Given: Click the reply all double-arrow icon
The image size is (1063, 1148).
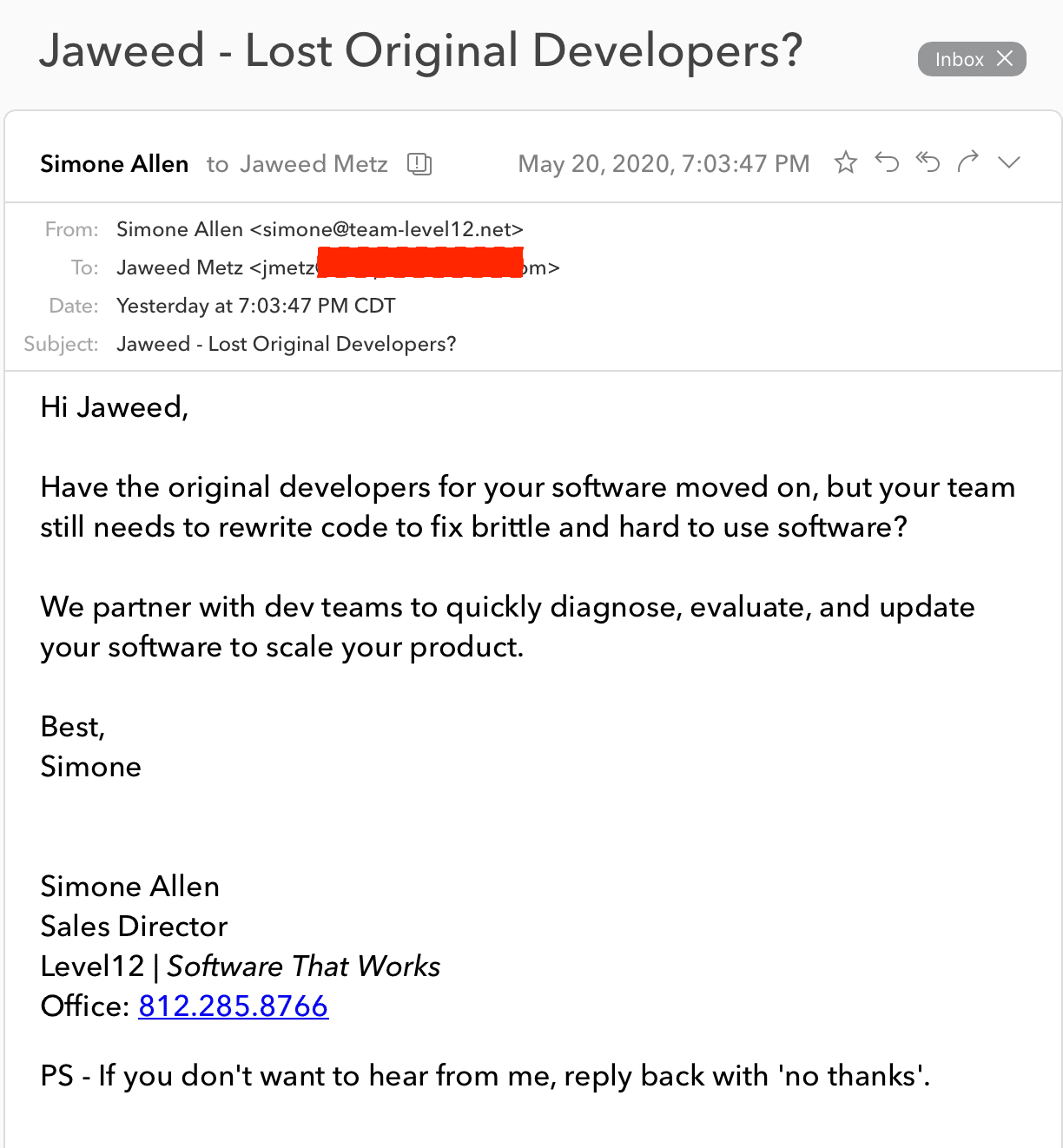Looking at the screenshot, I should [x=928, y=162].
